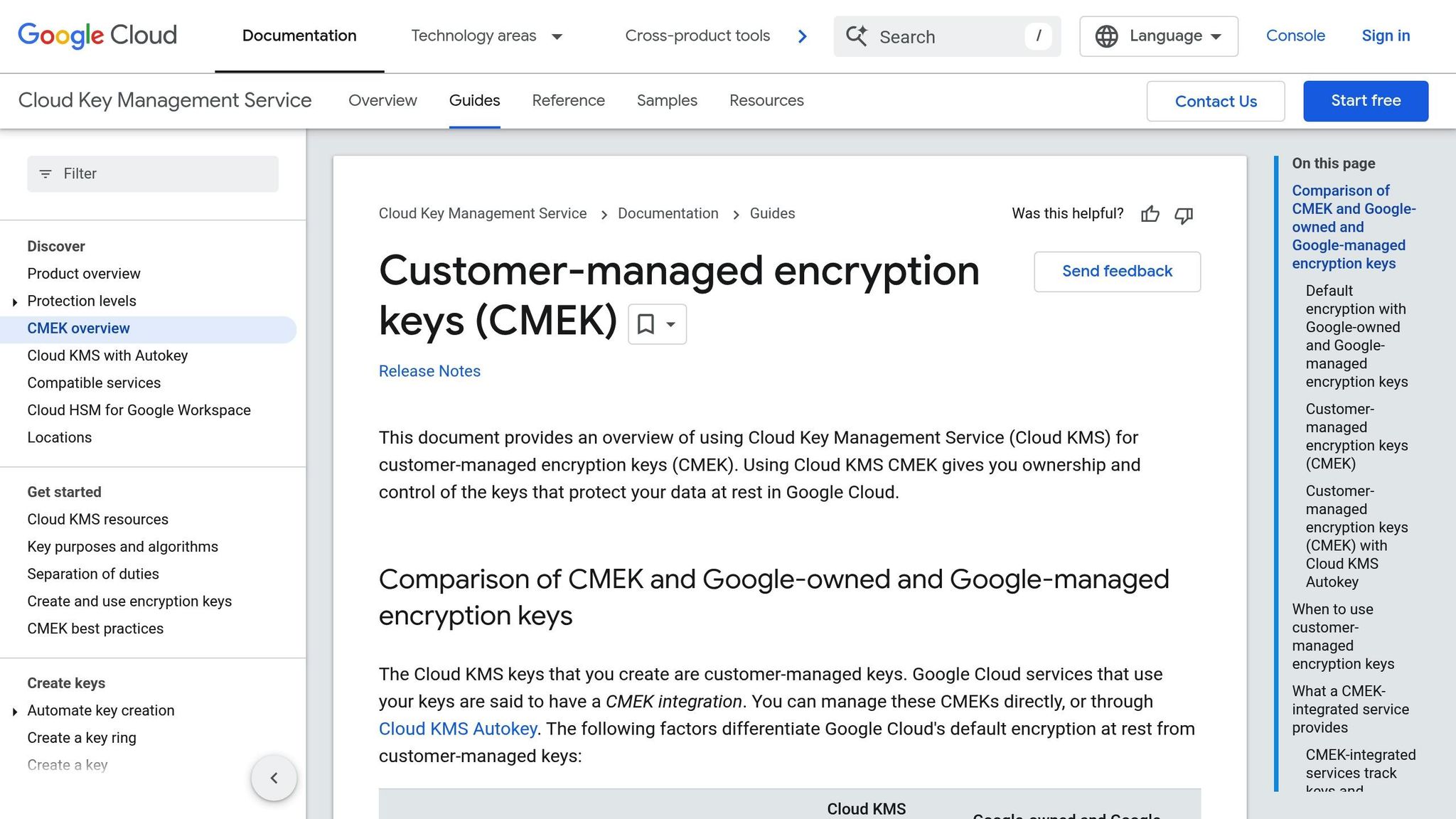1456x819 pixels.
Task: Open the Documentation breadcrumb link
Action: (668, 214)
